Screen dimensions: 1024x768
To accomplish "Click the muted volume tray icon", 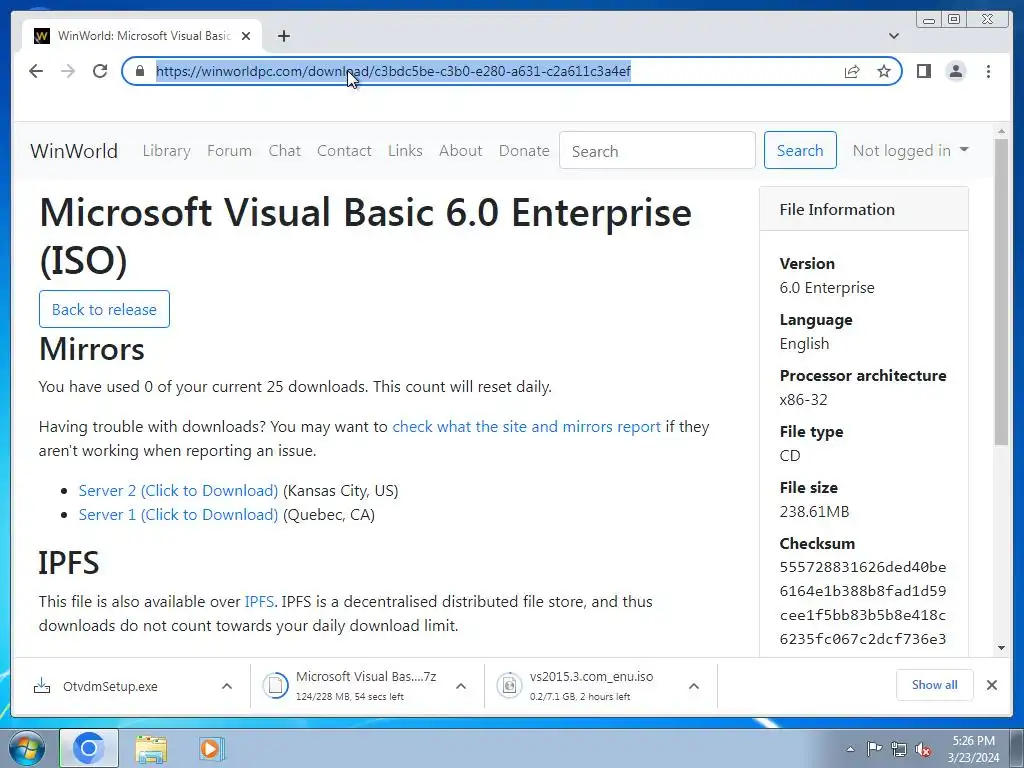I will pos(923,750).
